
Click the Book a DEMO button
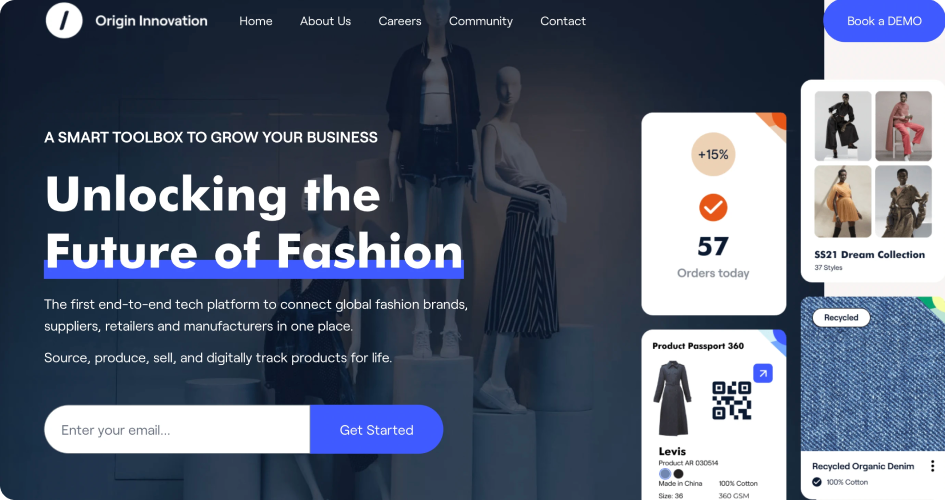(884, 21)
